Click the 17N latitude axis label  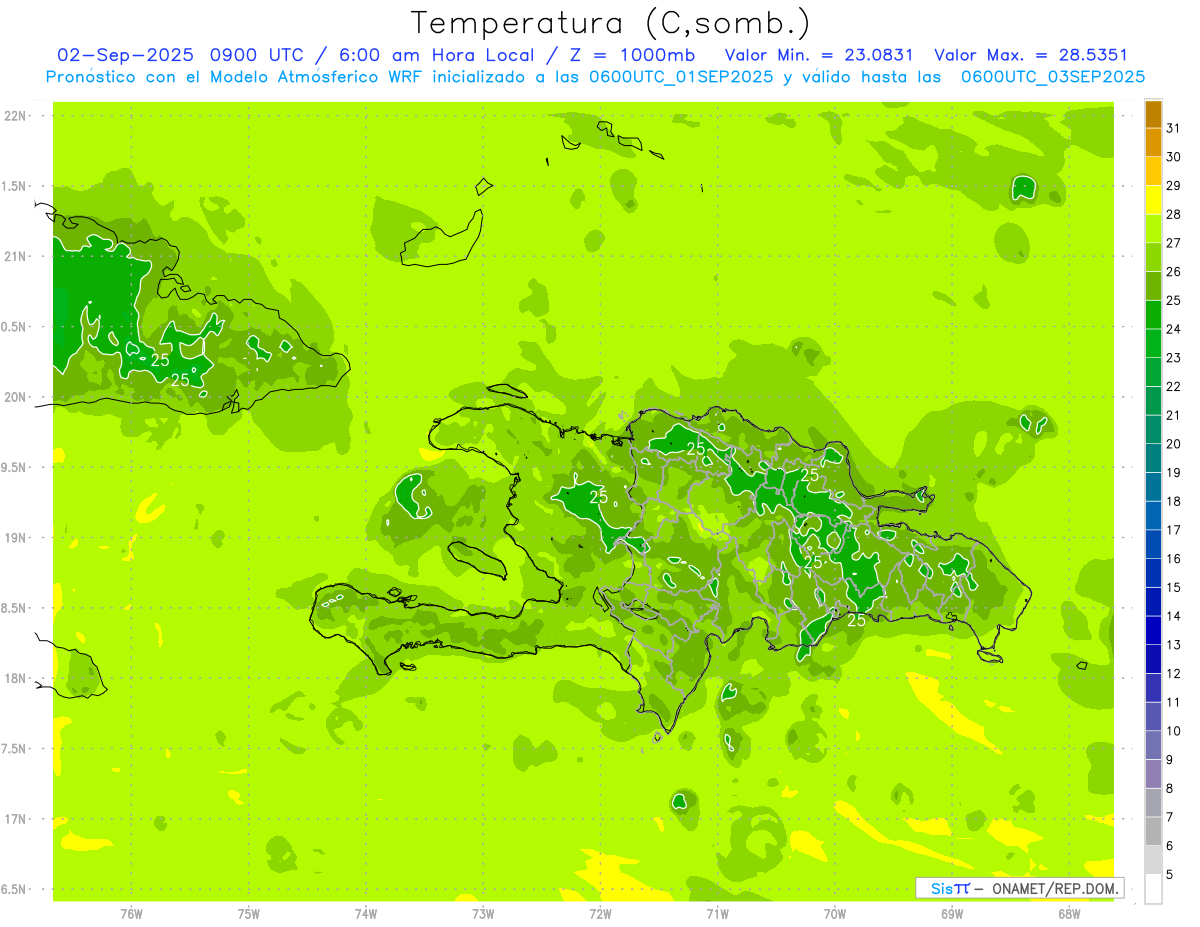16,819
